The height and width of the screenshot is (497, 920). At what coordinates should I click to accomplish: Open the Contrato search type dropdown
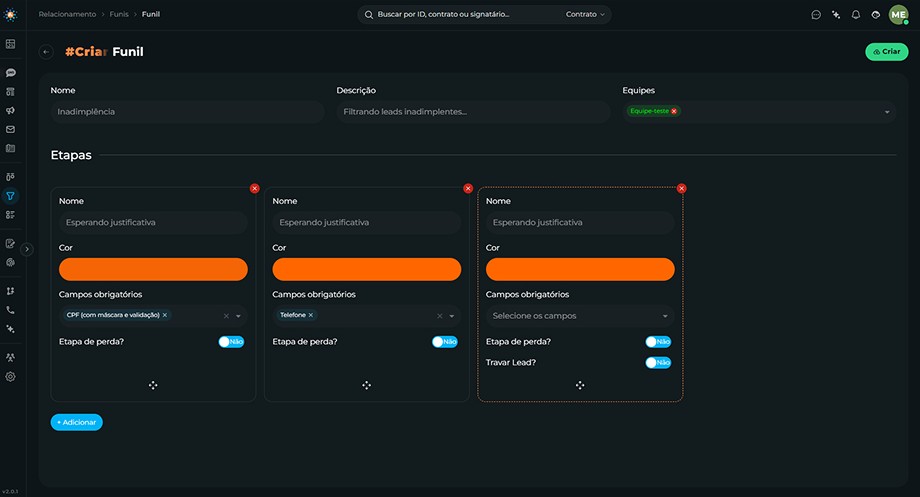point(585,14)
